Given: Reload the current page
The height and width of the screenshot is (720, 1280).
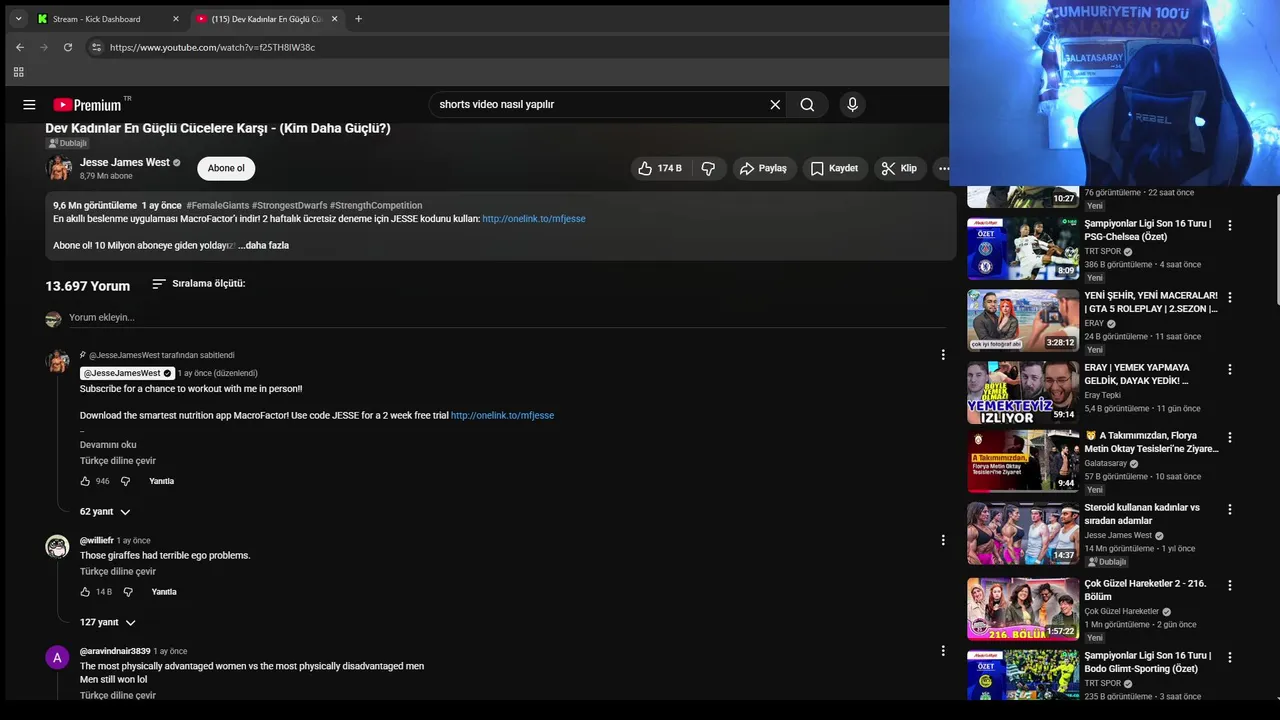Looking at the screenshot, I should coord(68,47).
